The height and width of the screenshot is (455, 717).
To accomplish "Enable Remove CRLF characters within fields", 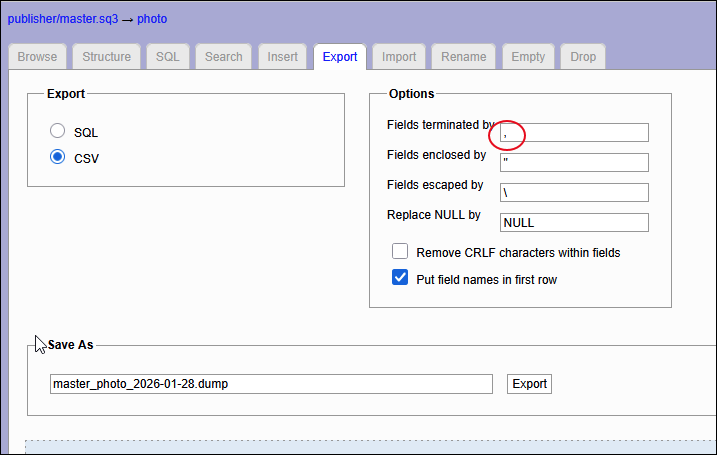I will [400, 252].
